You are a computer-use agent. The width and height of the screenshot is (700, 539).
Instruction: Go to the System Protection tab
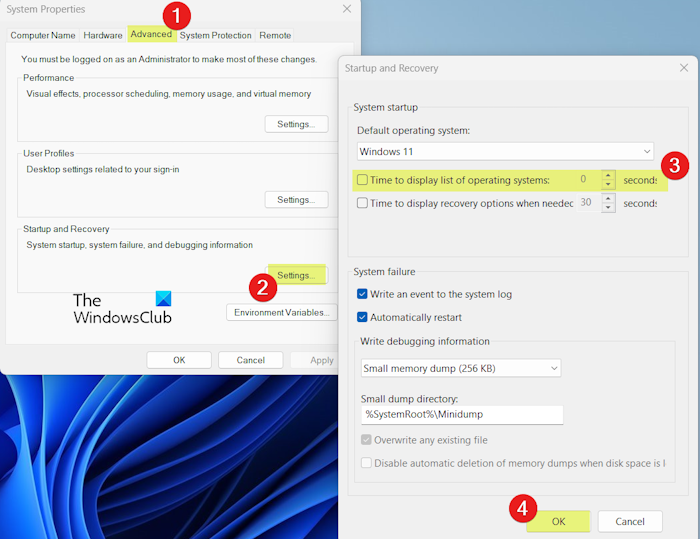coord(215,35)
